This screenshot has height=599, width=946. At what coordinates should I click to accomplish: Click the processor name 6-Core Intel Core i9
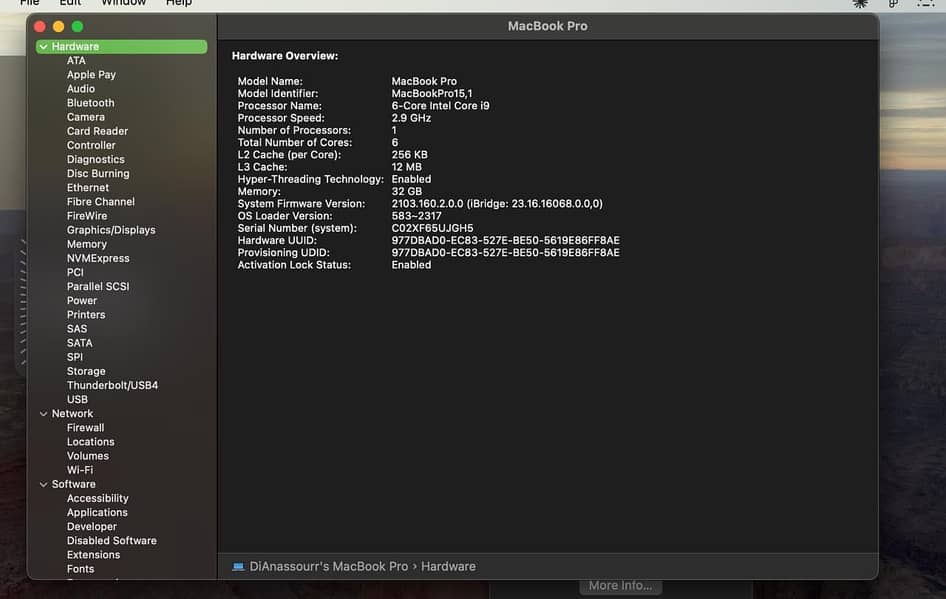(440, 106)
